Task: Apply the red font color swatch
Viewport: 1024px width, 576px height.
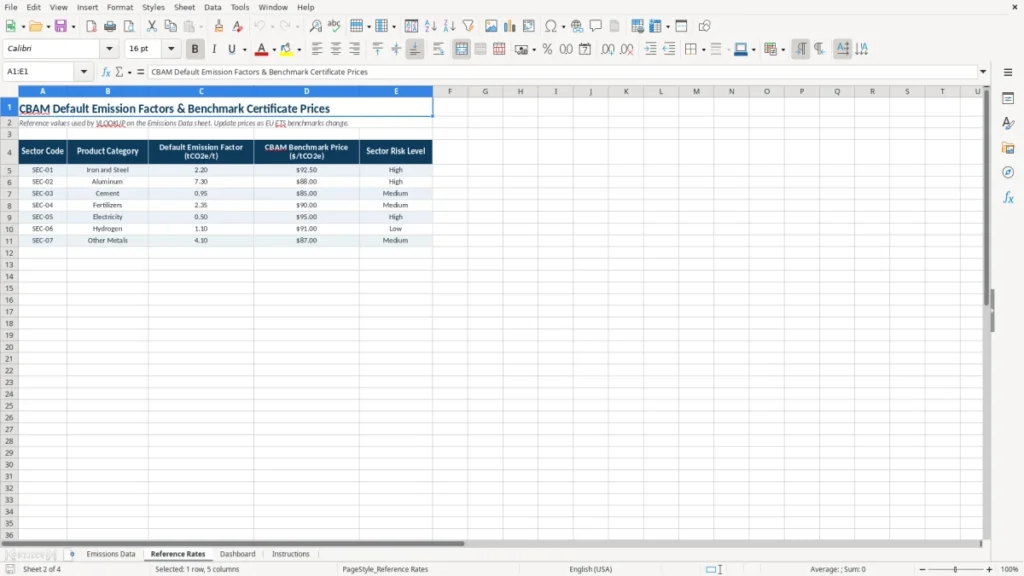Action: pyautogui.click(x=261, y=49)
